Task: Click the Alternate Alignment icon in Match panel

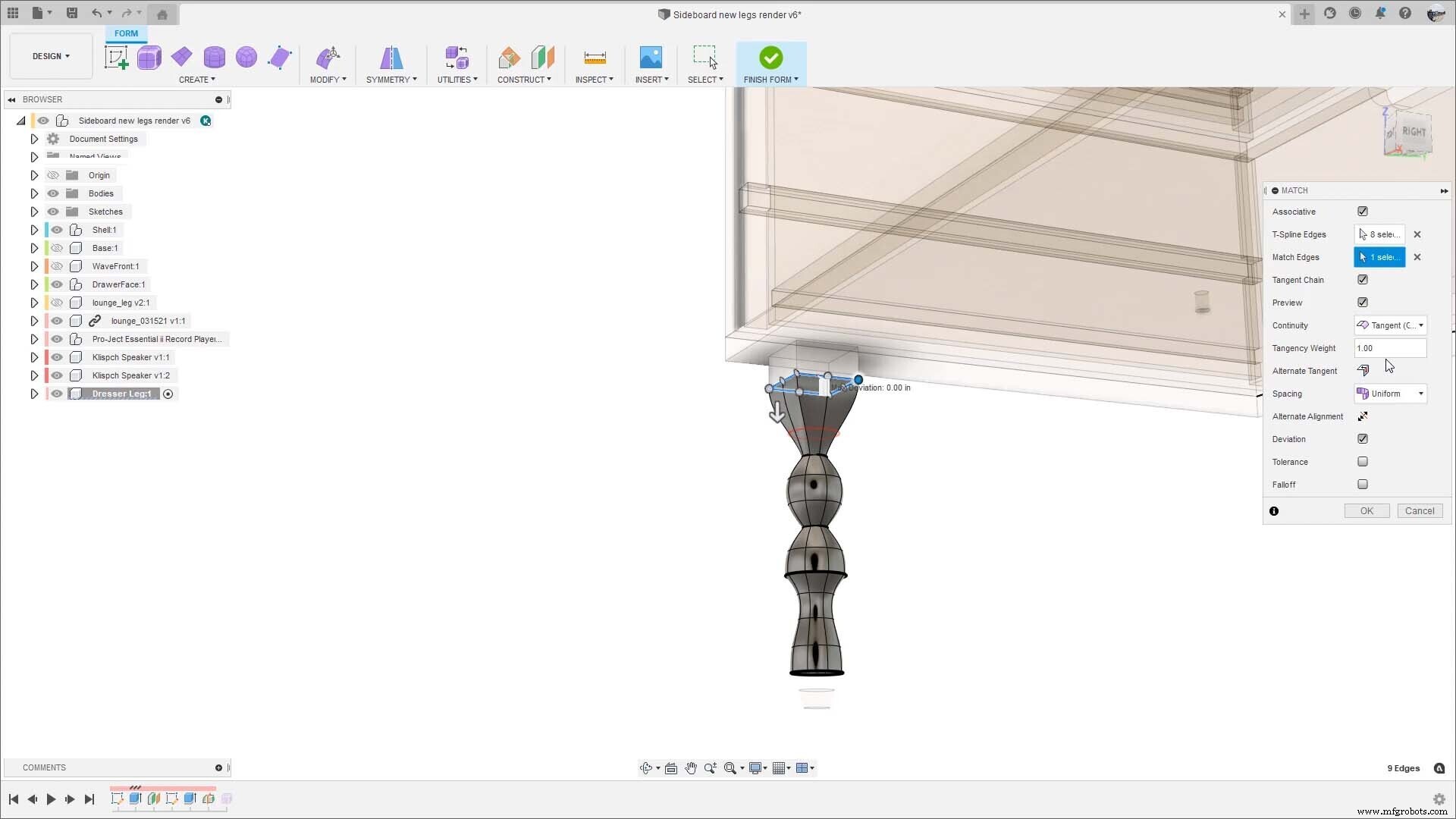Action: [1363, 416]
